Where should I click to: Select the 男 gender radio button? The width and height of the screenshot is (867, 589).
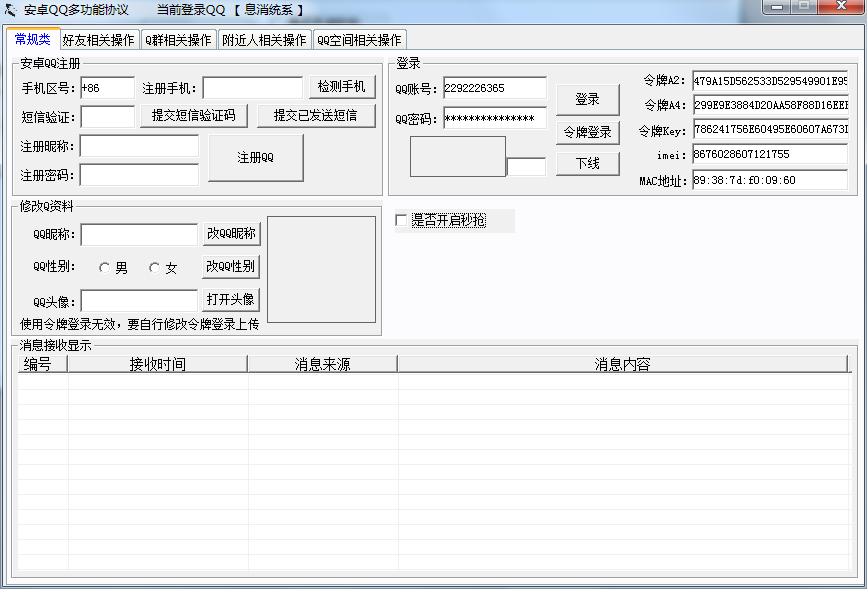pyautogui.click(x=105, y=268)
